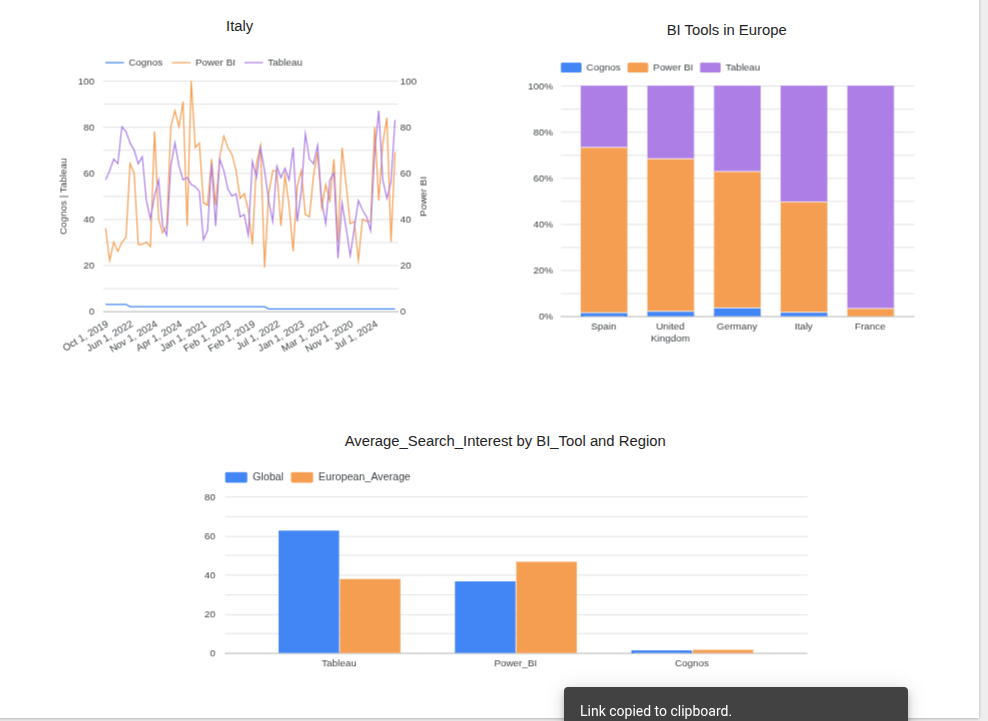This screenshot has height=721, width=988.
Task: Click the Power_BI category label on bottom chart
Action: [x=515, y=663]
